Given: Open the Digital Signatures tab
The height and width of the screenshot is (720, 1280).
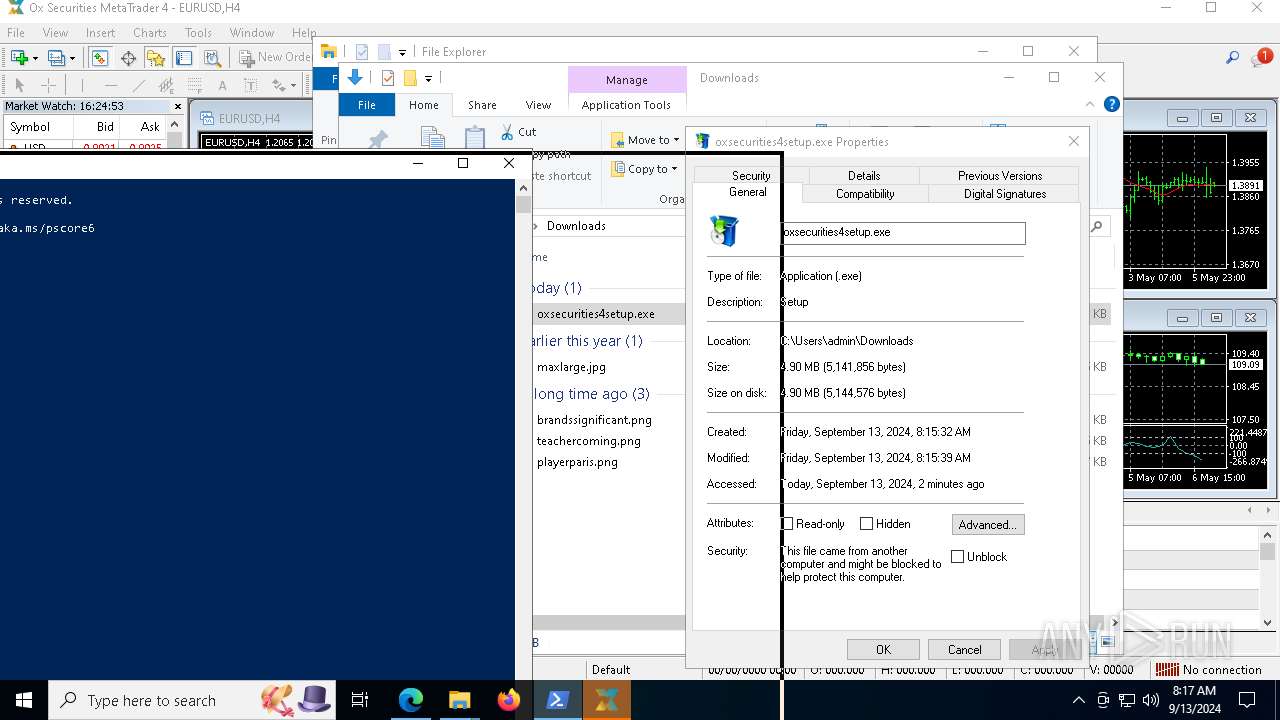Looking at the screenshot, I should [x=1005, y=194].
